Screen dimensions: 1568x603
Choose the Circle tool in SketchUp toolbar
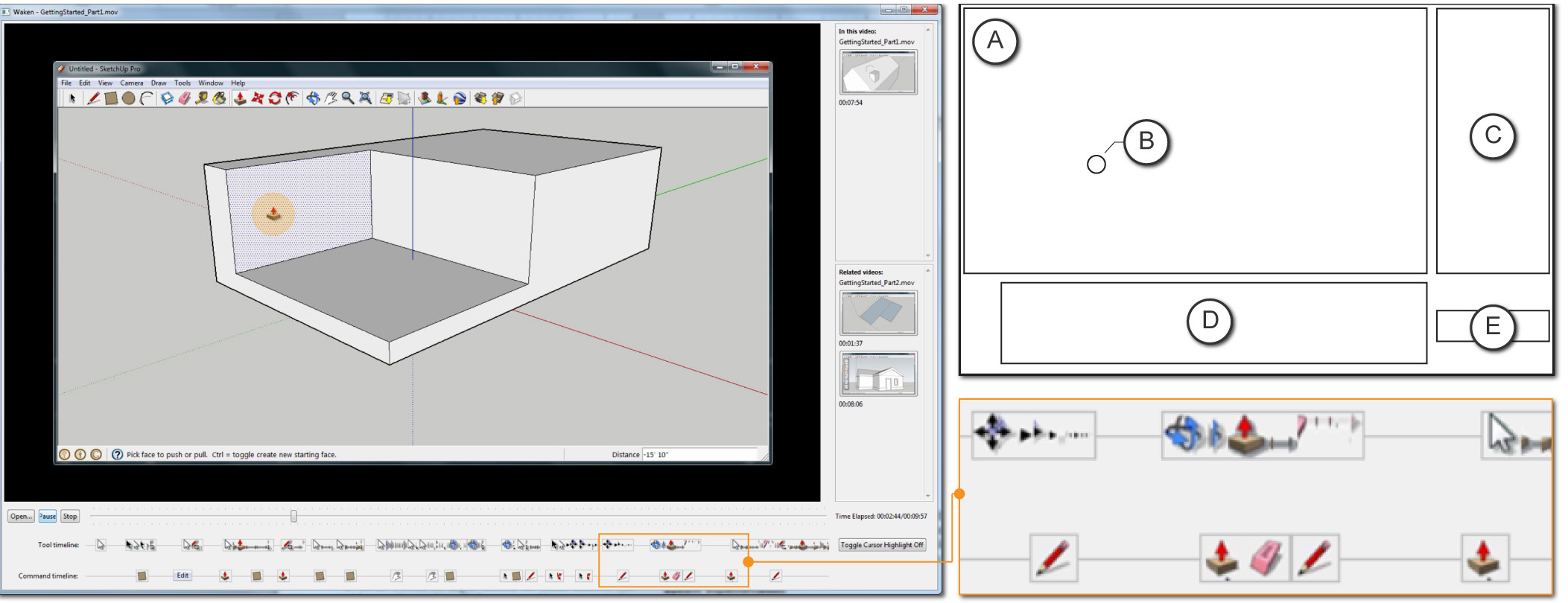tap(129, 98)
